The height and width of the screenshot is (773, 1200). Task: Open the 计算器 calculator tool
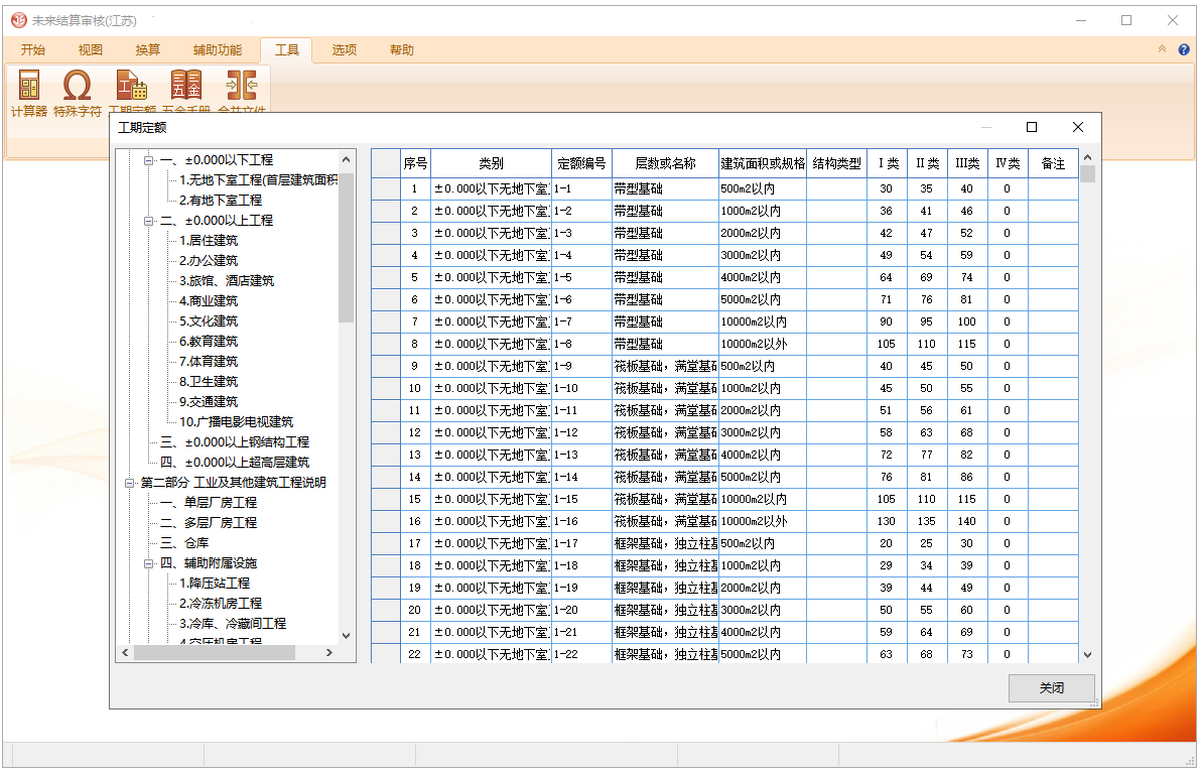(29, 93)
